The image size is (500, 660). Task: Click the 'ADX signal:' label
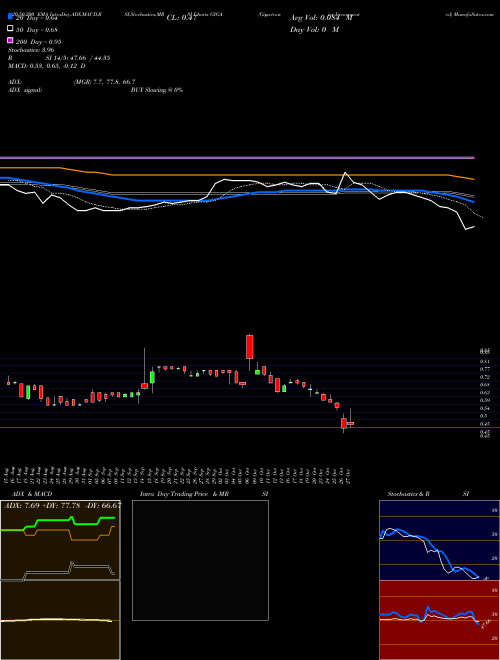click(x=25, y=90)
